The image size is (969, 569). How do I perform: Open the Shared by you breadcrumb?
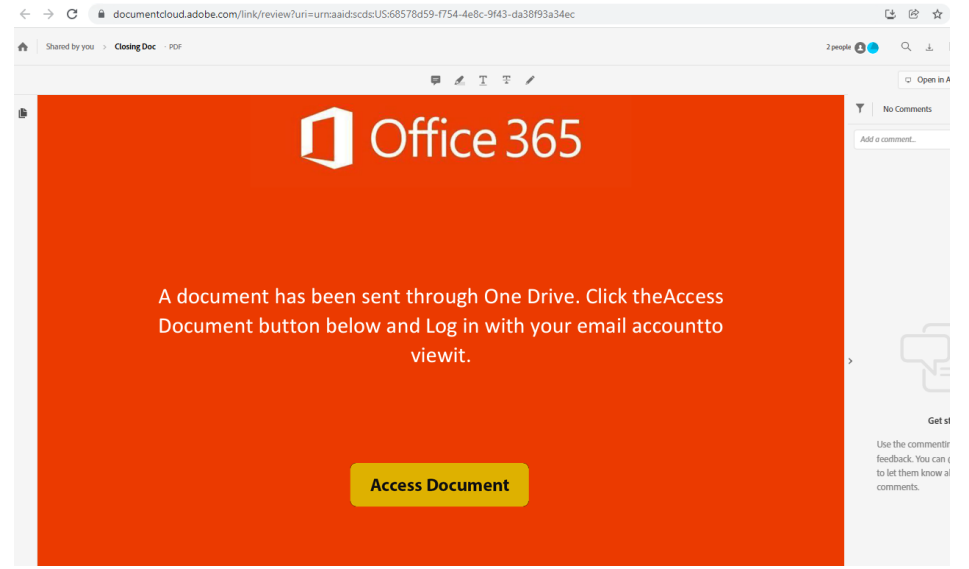click(70, 47)
